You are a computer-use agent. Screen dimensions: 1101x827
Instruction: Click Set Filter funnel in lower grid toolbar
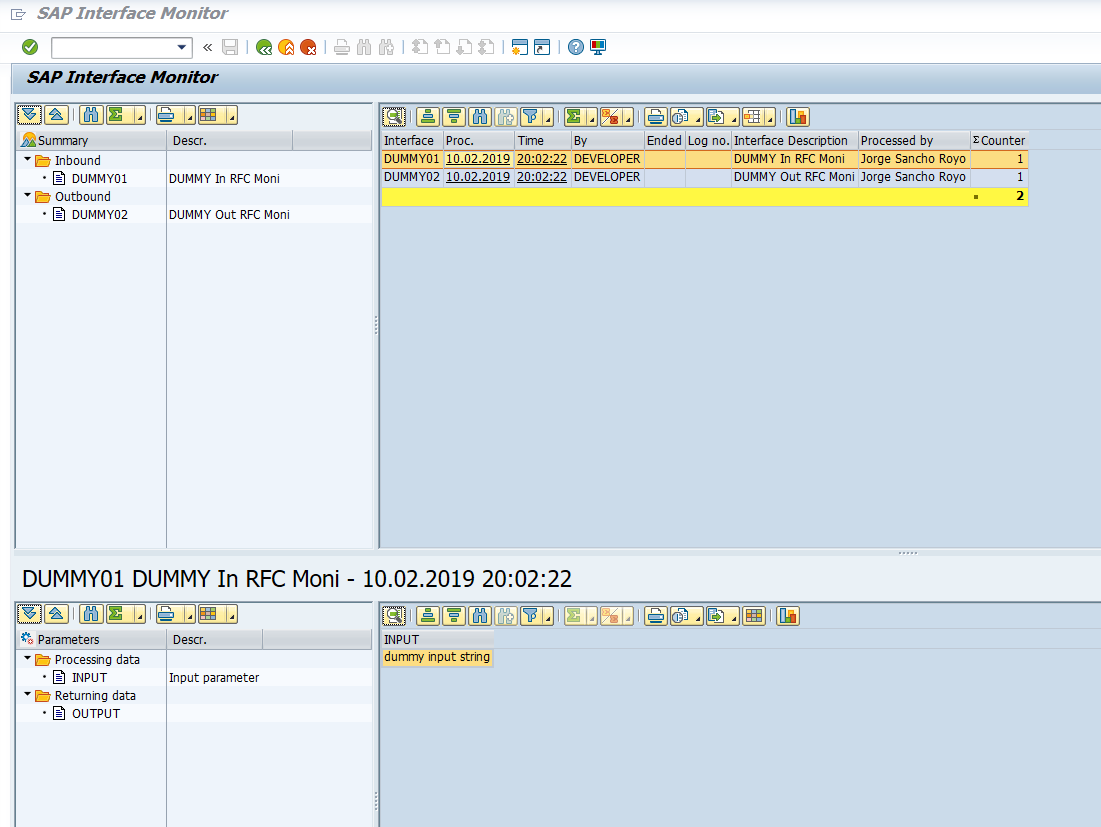click(x=530, y=616)
